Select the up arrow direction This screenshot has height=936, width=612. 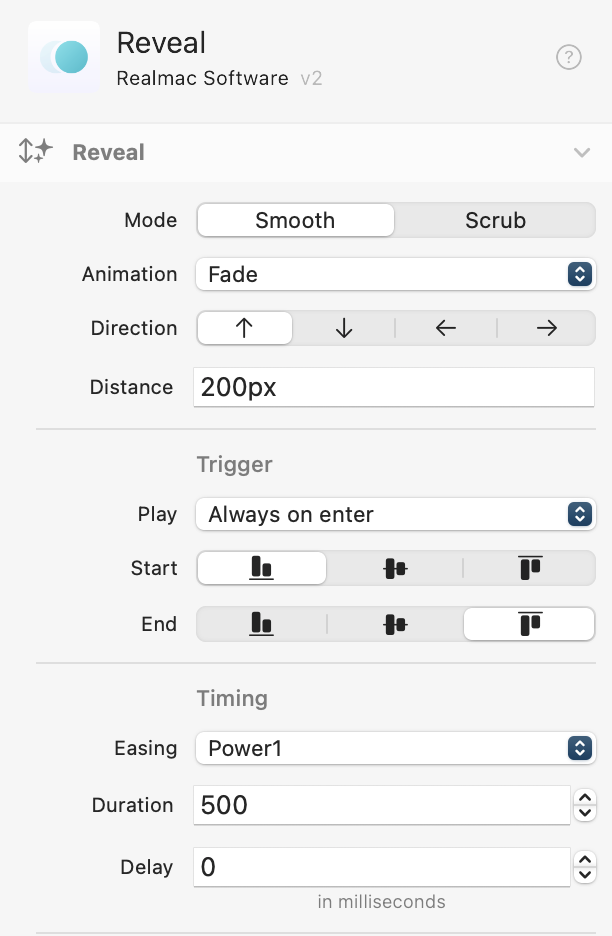point(245,328)
